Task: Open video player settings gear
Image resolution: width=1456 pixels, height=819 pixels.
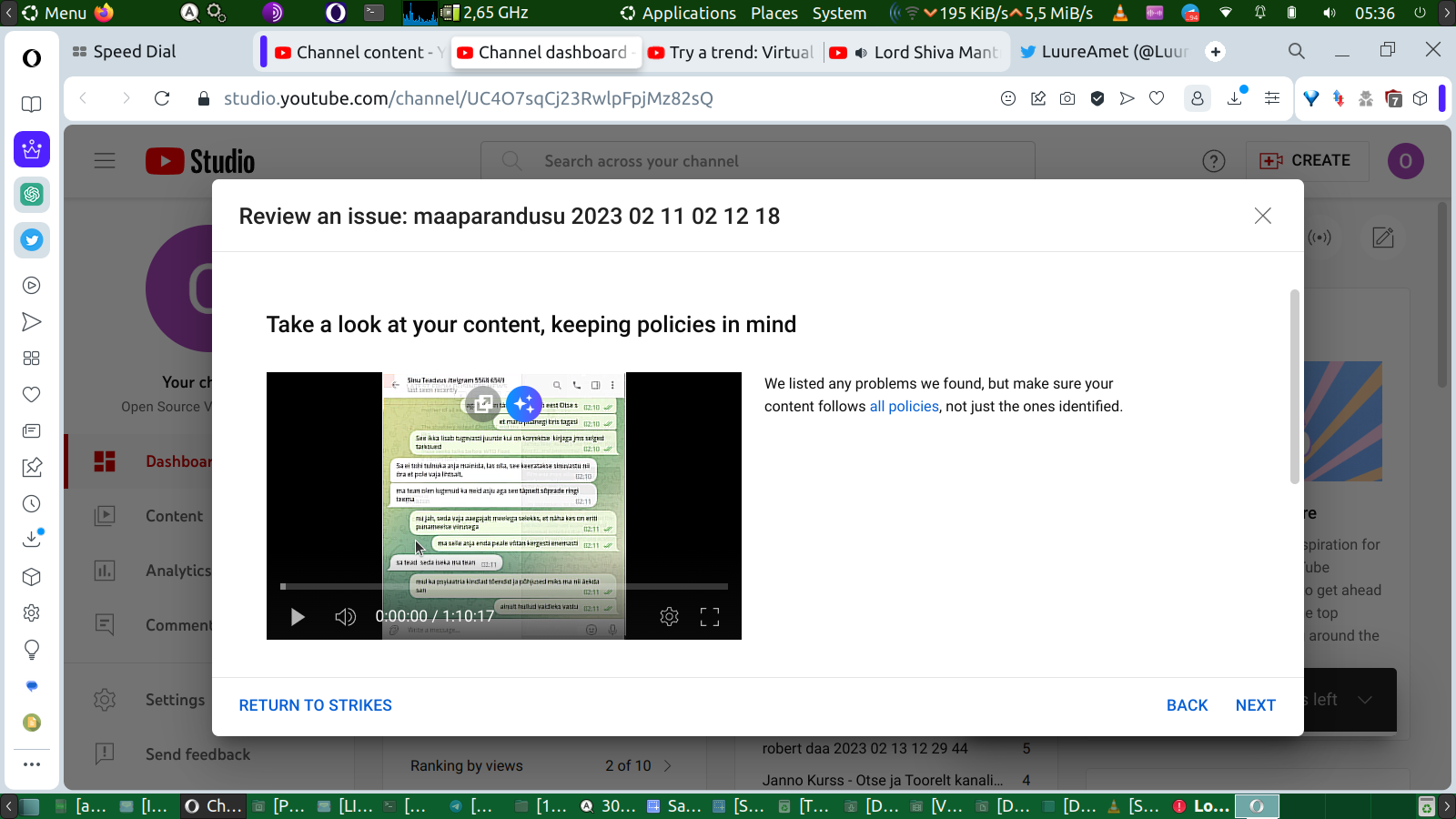Action: (x=669, y=617)
